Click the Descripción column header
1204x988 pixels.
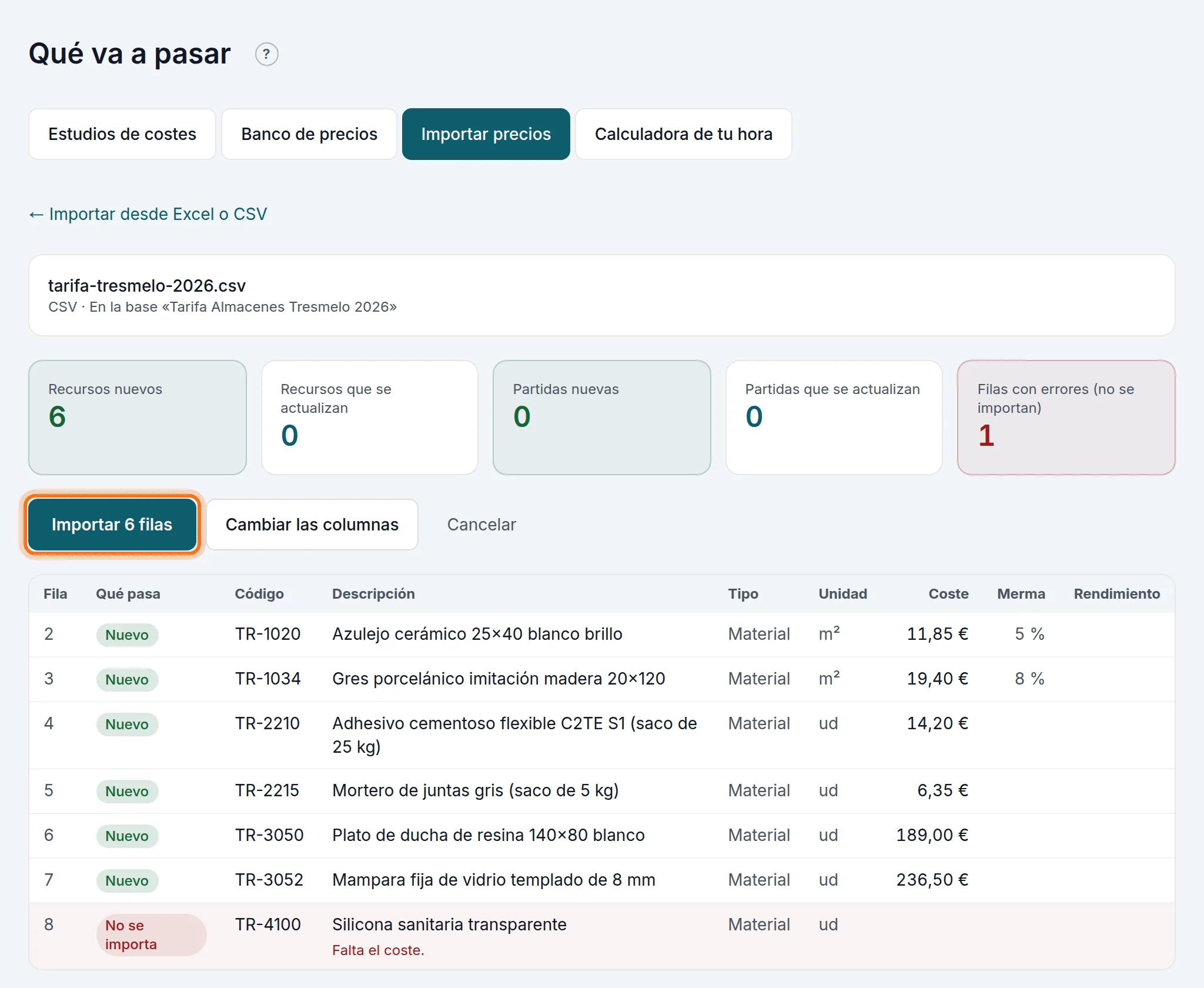pyautogui.click(x=373, y=594)
